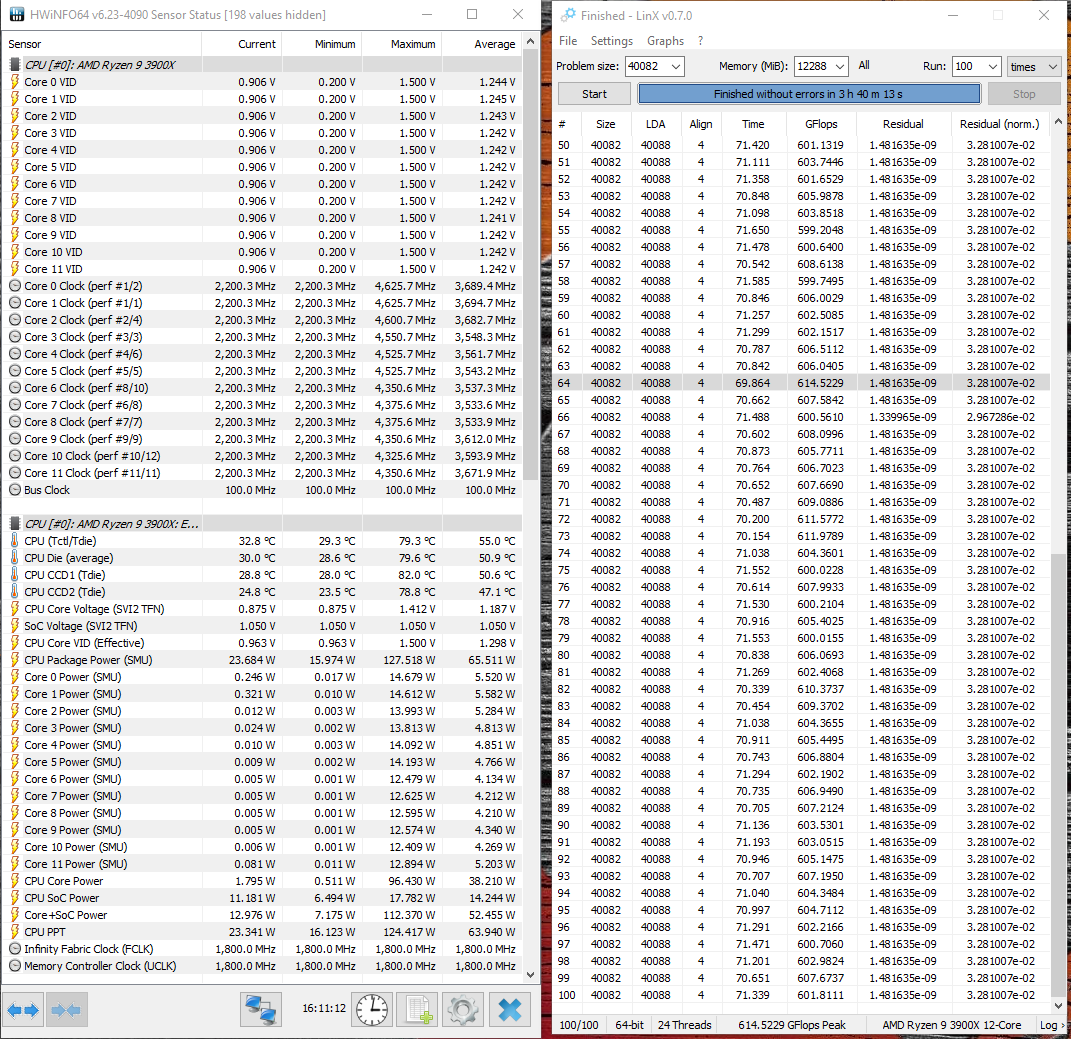Click clock icon beside Bus Clock
The image size is (1071, 1039).
tap(14, 490)
